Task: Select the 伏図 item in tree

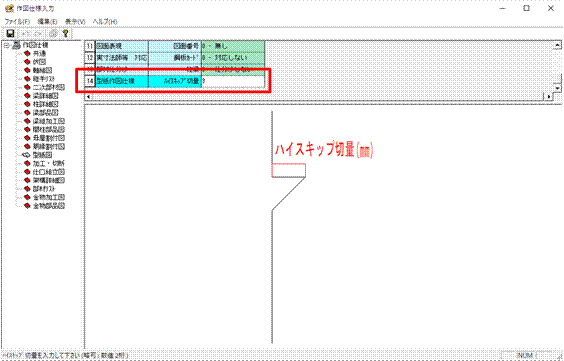Action: tap(39, 62)
